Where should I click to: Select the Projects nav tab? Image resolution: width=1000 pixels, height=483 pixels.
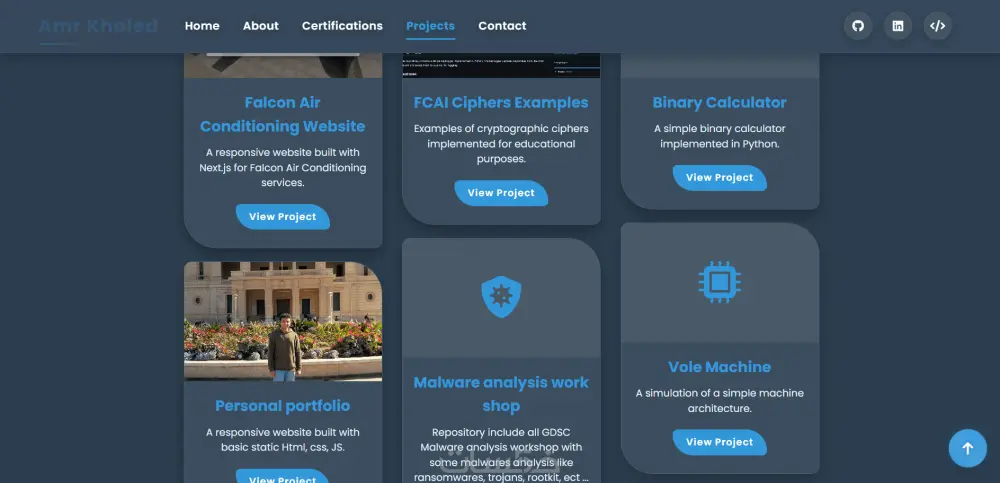point(430,26)
